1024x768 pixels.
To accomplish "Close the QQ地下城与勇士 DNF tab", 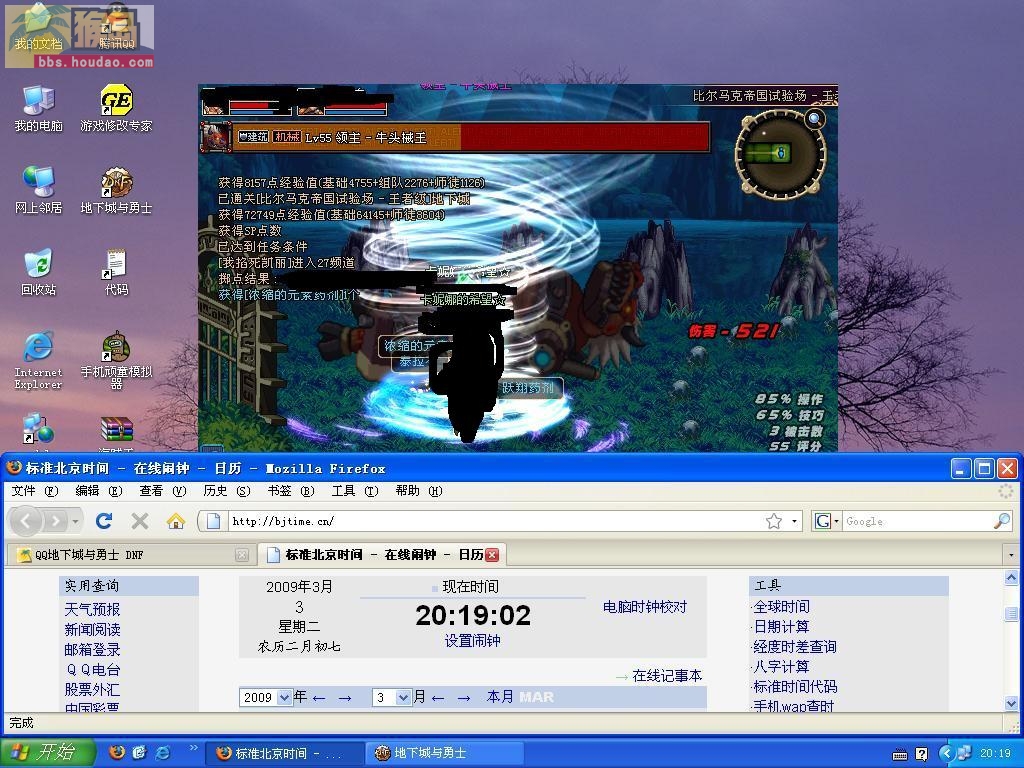I will pyautogui.click(x=242, y=555).
